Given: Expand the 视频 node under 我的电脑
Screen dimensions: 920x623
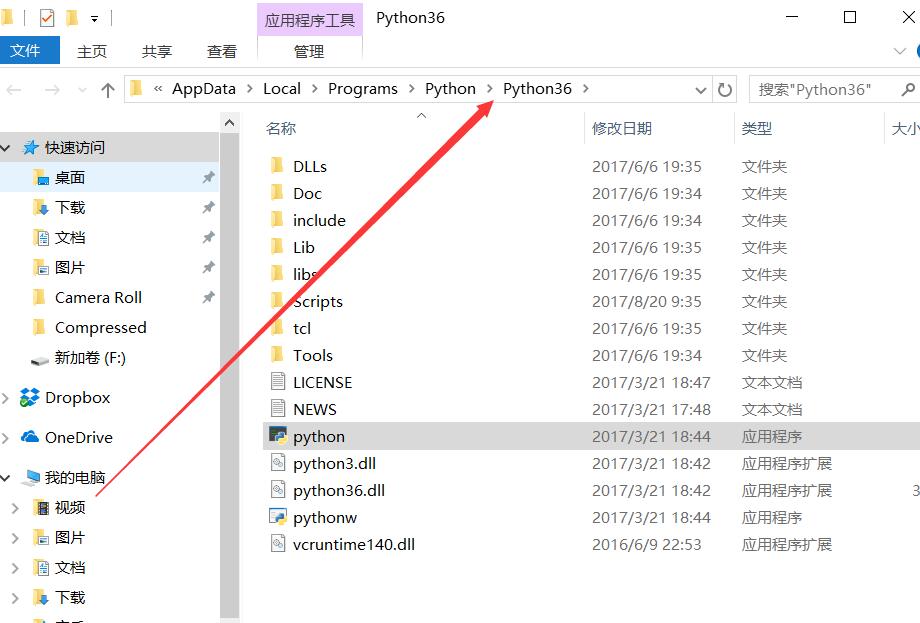Looking at the screenshot, I should click(x=15, y=507).
